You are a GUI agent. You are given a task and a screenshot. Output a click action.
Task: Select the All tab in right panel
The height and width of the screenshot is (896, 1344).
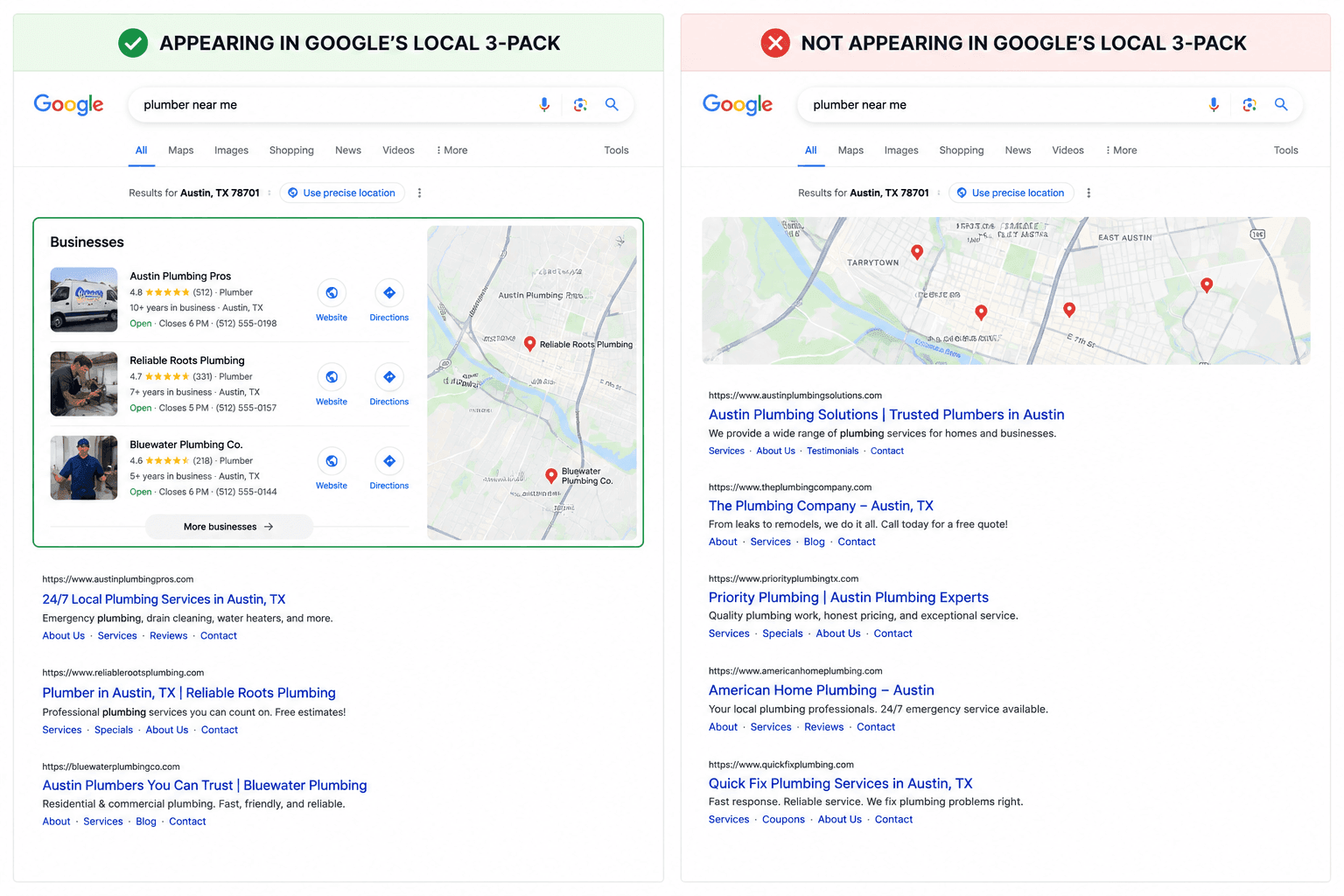click(811, 150)
